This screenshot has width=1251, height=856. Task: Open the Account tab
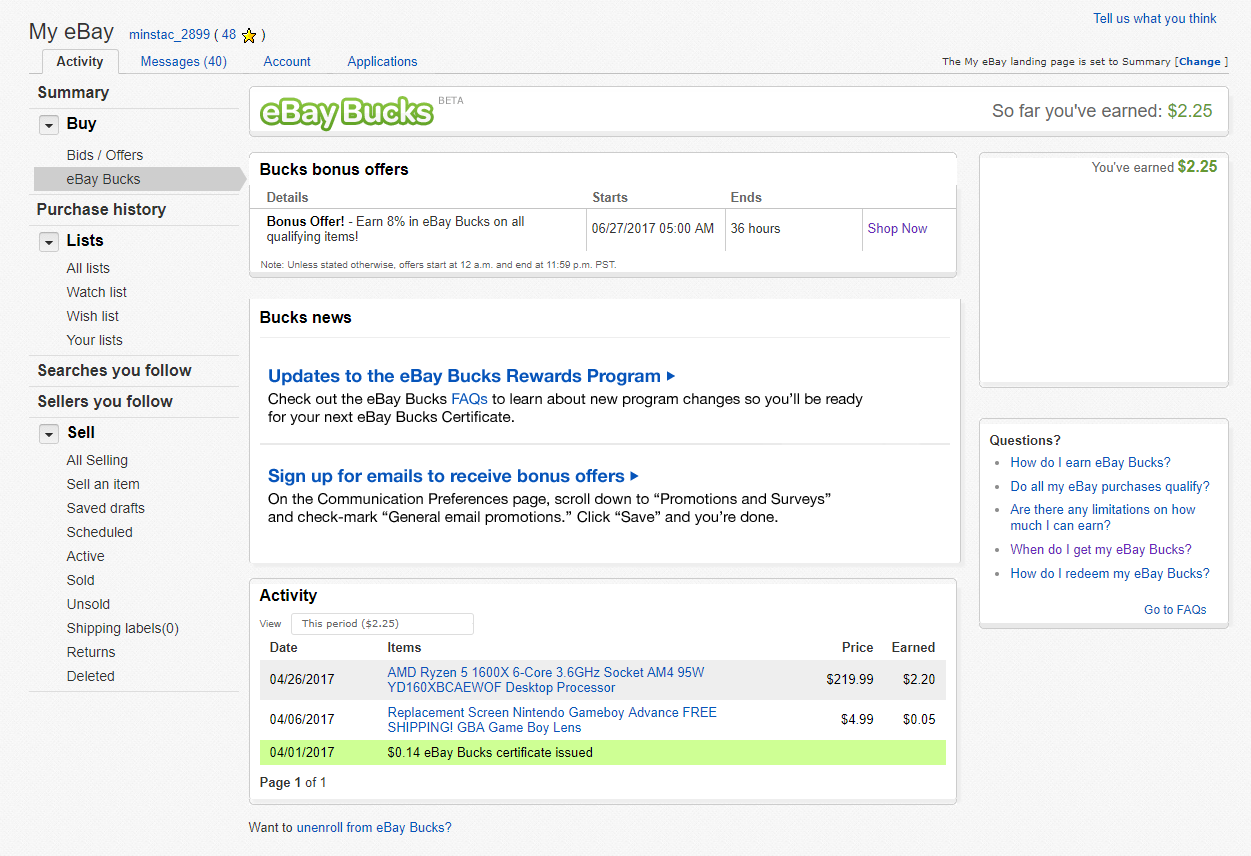point(287,61)
